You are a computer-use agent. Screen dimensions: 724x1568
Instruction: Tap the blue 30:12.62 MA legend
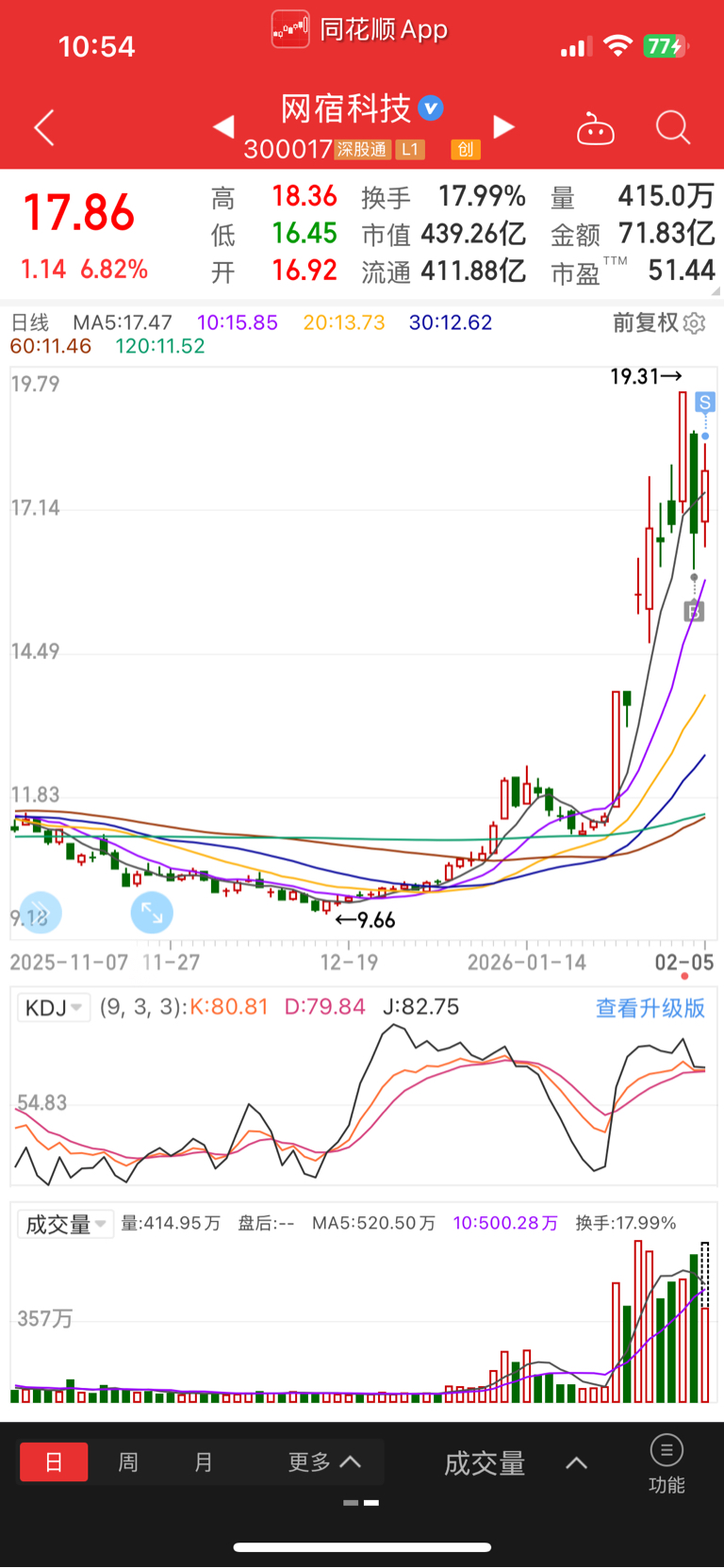click(x=451, y=322)
